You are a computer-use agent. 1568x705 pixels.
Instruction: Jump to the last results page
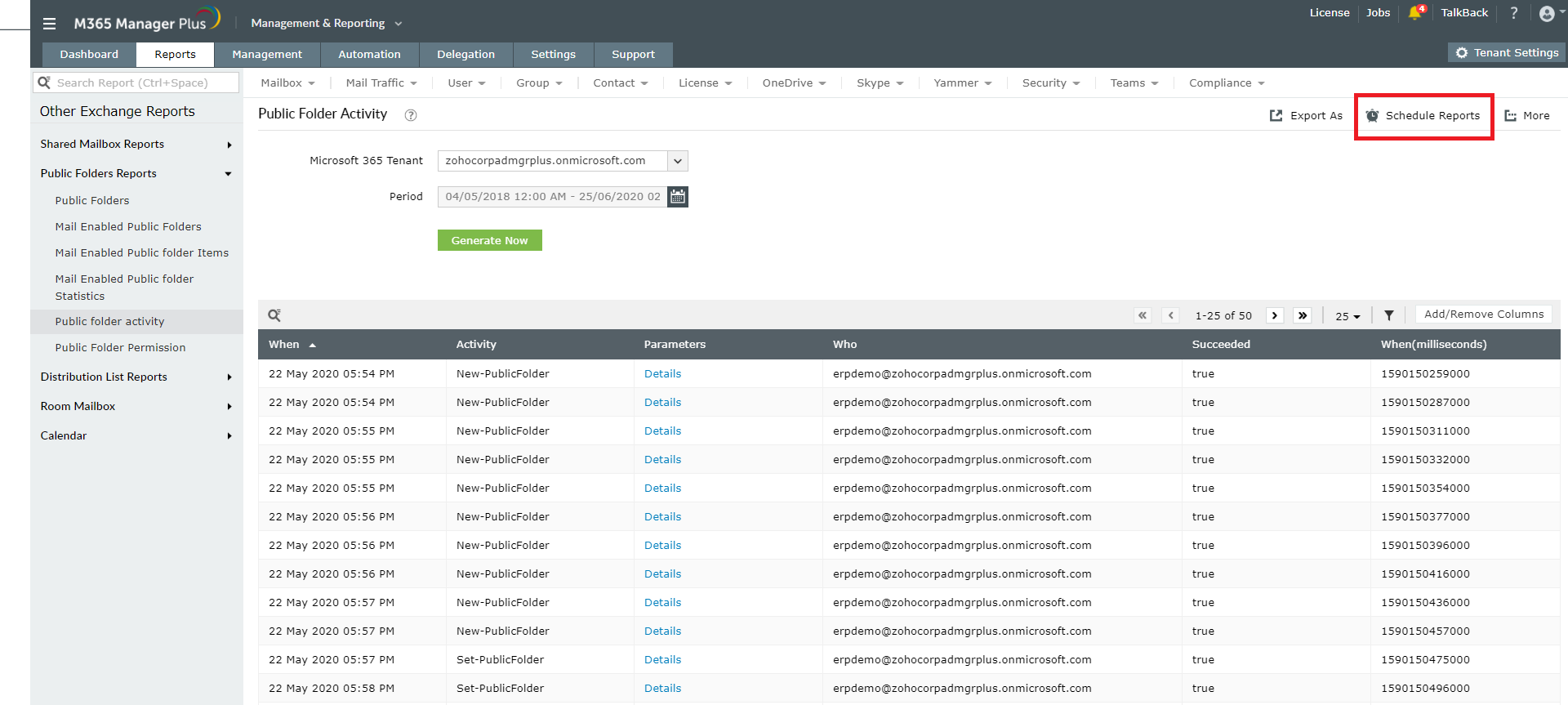click(1303, 315)
